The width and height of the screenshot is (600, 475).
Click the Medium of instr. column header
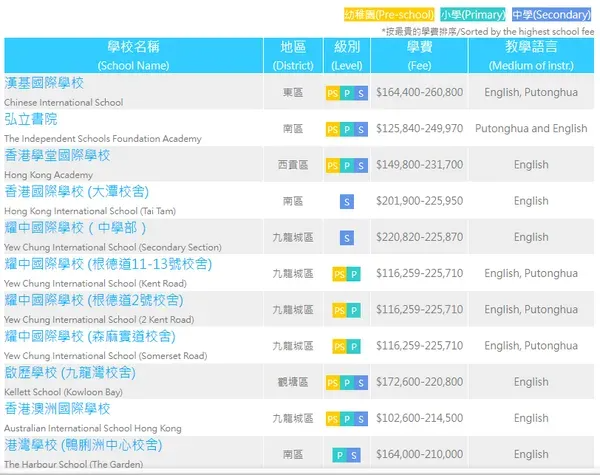coord(531,55)
